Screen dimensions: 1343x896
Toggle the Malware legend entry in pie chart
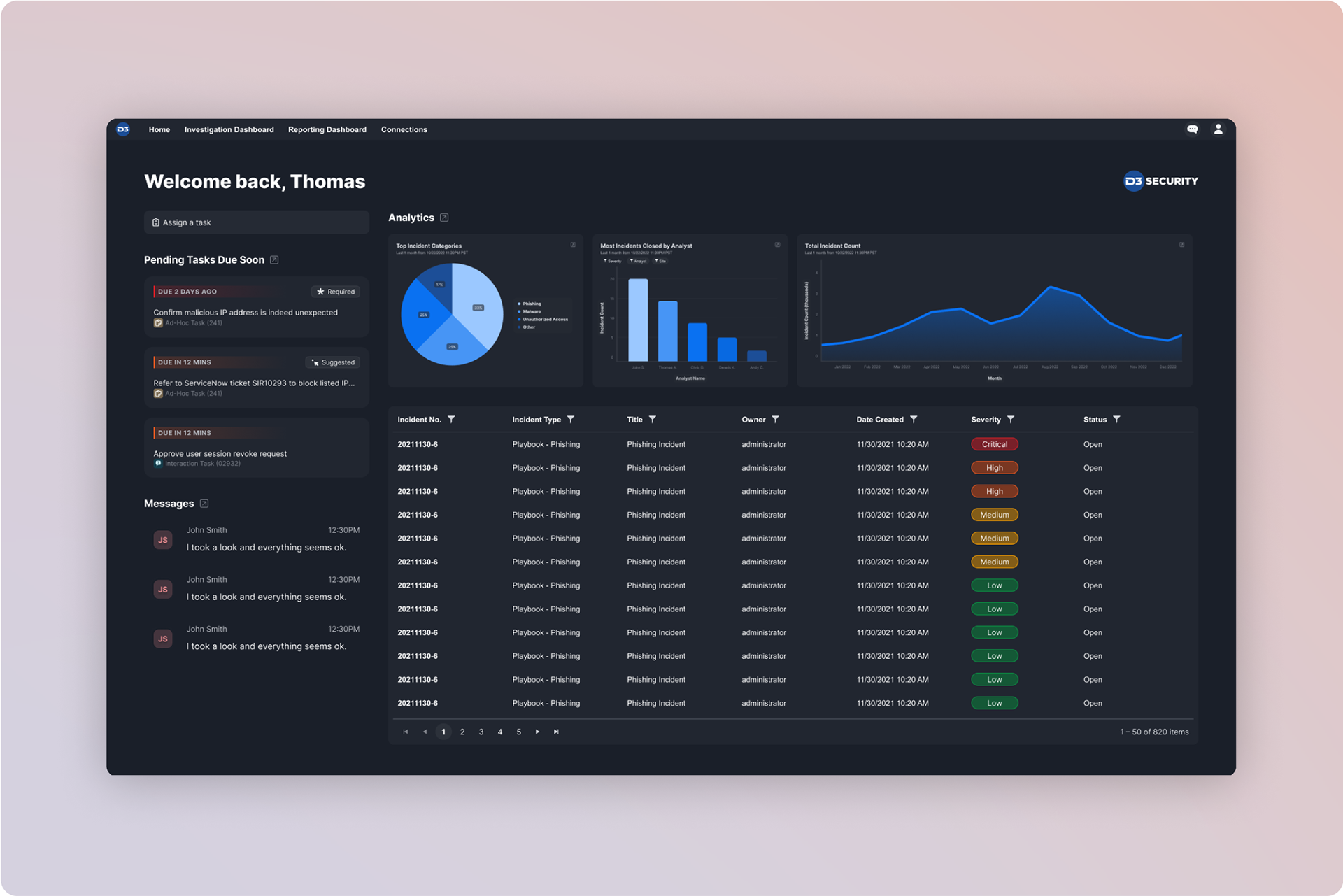click(x=531, y=311)
